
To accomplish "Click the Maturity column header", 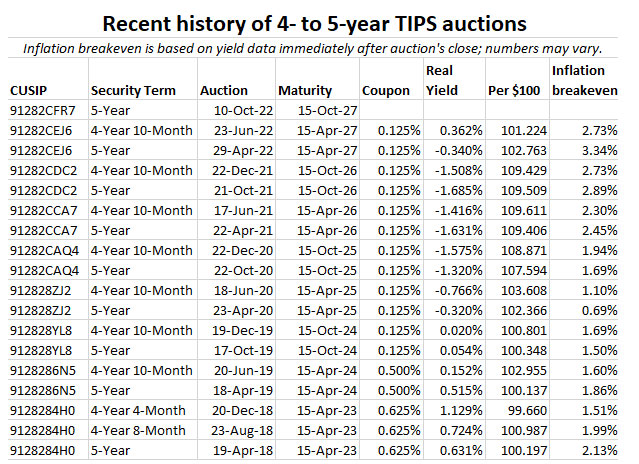I will click(x=306, y=91).
